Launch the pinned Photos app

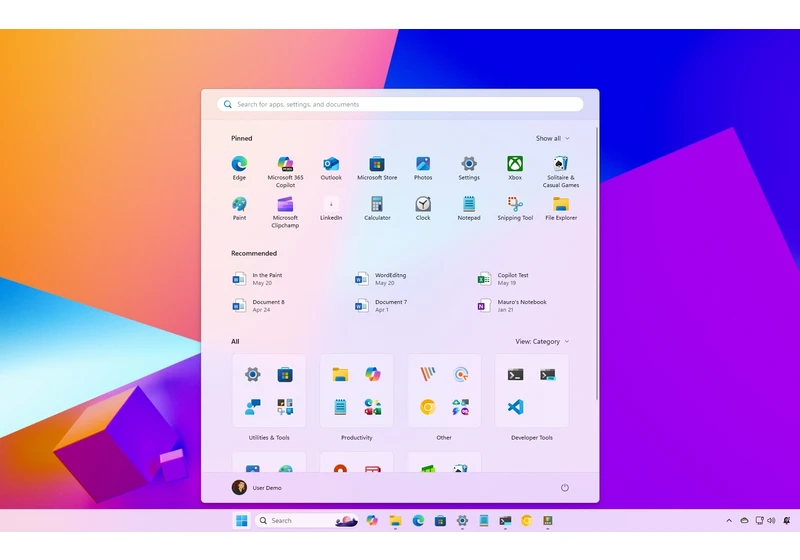pos(423,168)
